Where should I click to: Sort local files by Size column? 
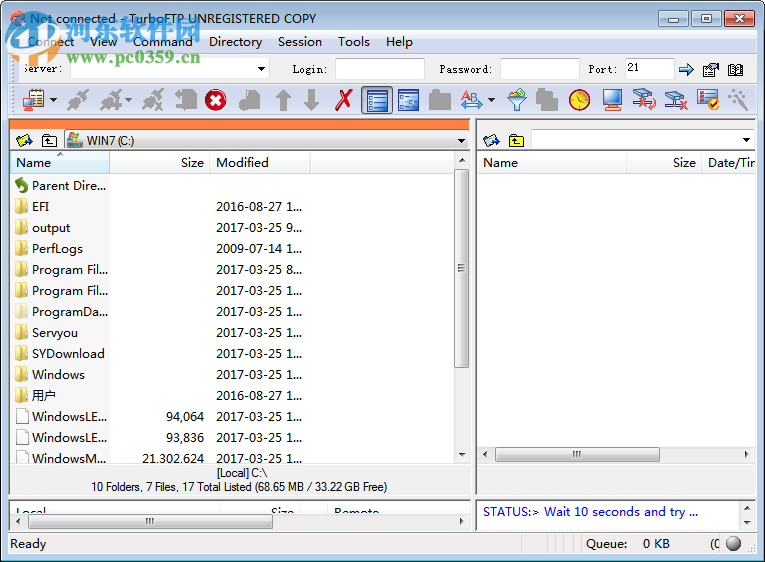coord(160,162)
